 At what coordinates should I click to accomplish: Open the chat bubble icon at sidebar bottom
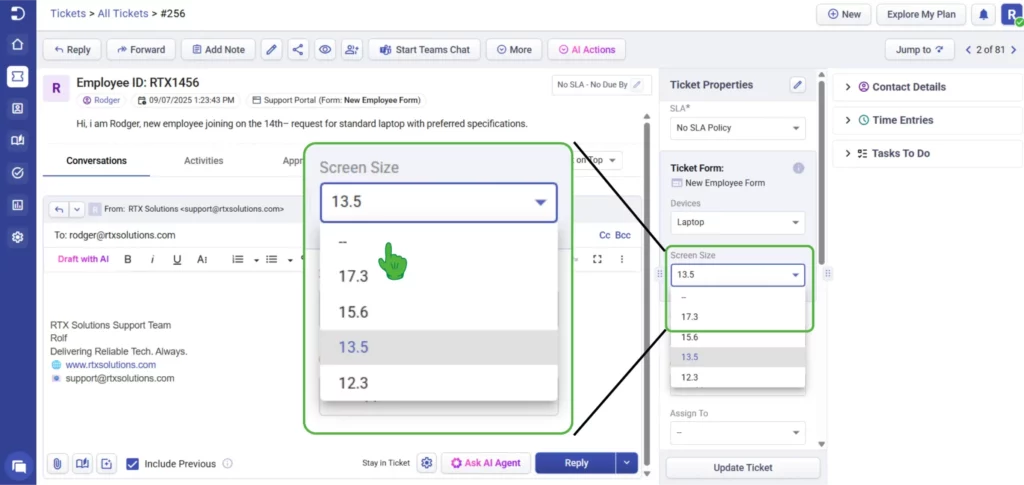click(x=19, y=466)
